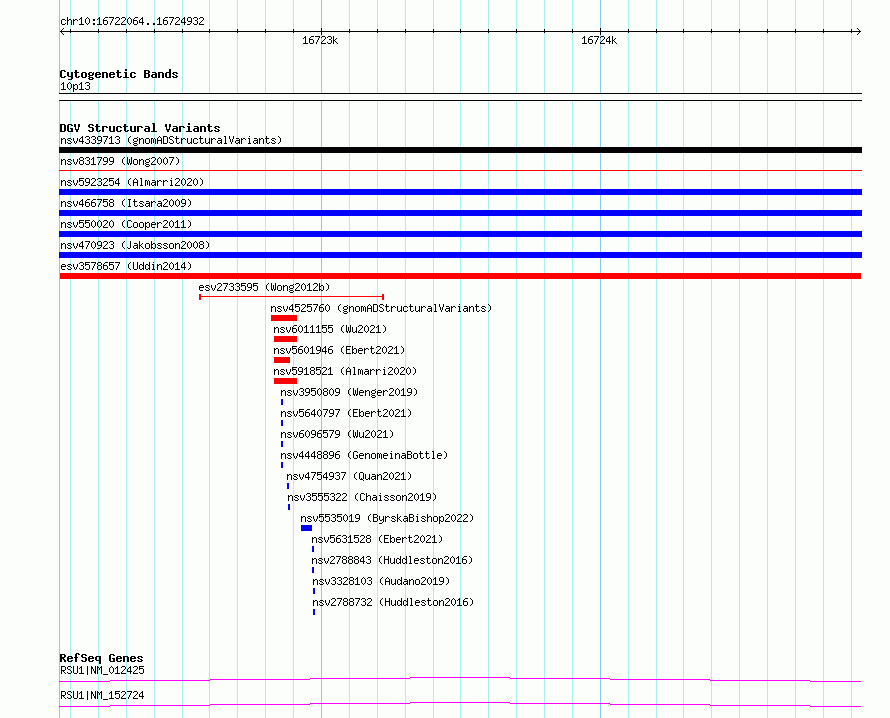Click the thin red line under nsv831799

[x=460, y=170]
